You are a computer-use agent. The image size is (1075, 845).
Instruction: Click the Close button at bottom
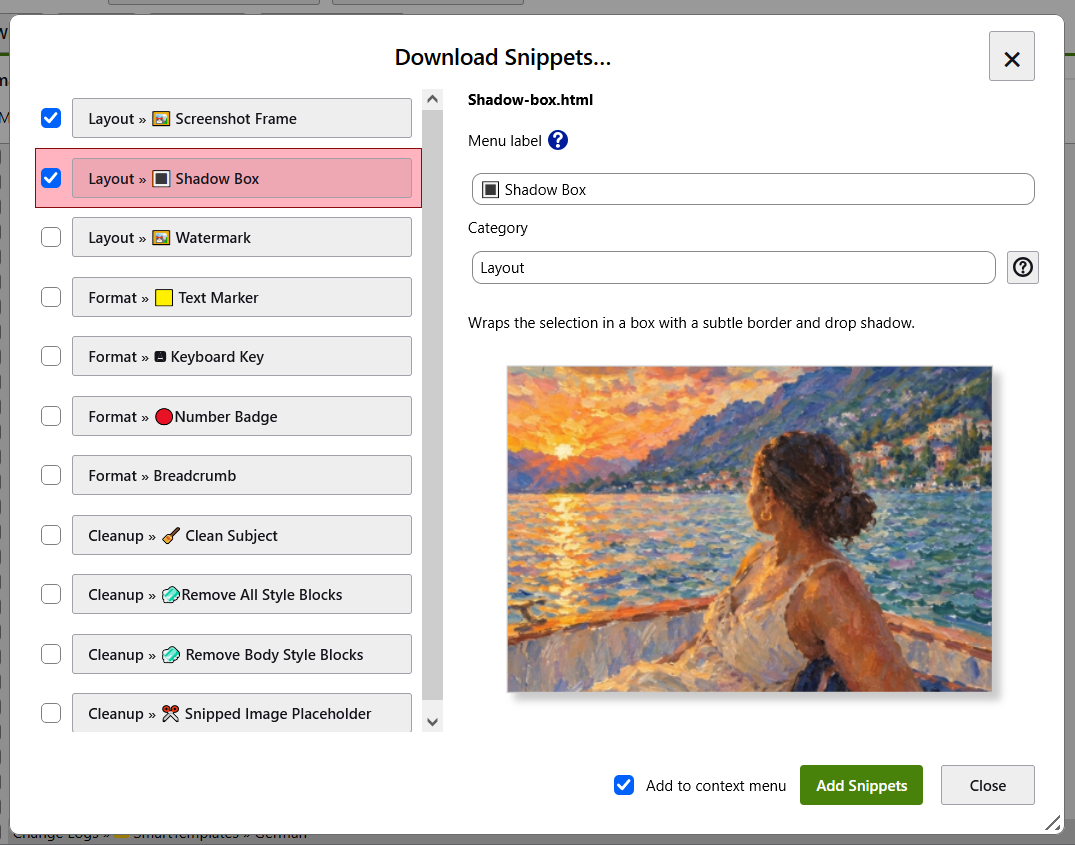(987, 785)
